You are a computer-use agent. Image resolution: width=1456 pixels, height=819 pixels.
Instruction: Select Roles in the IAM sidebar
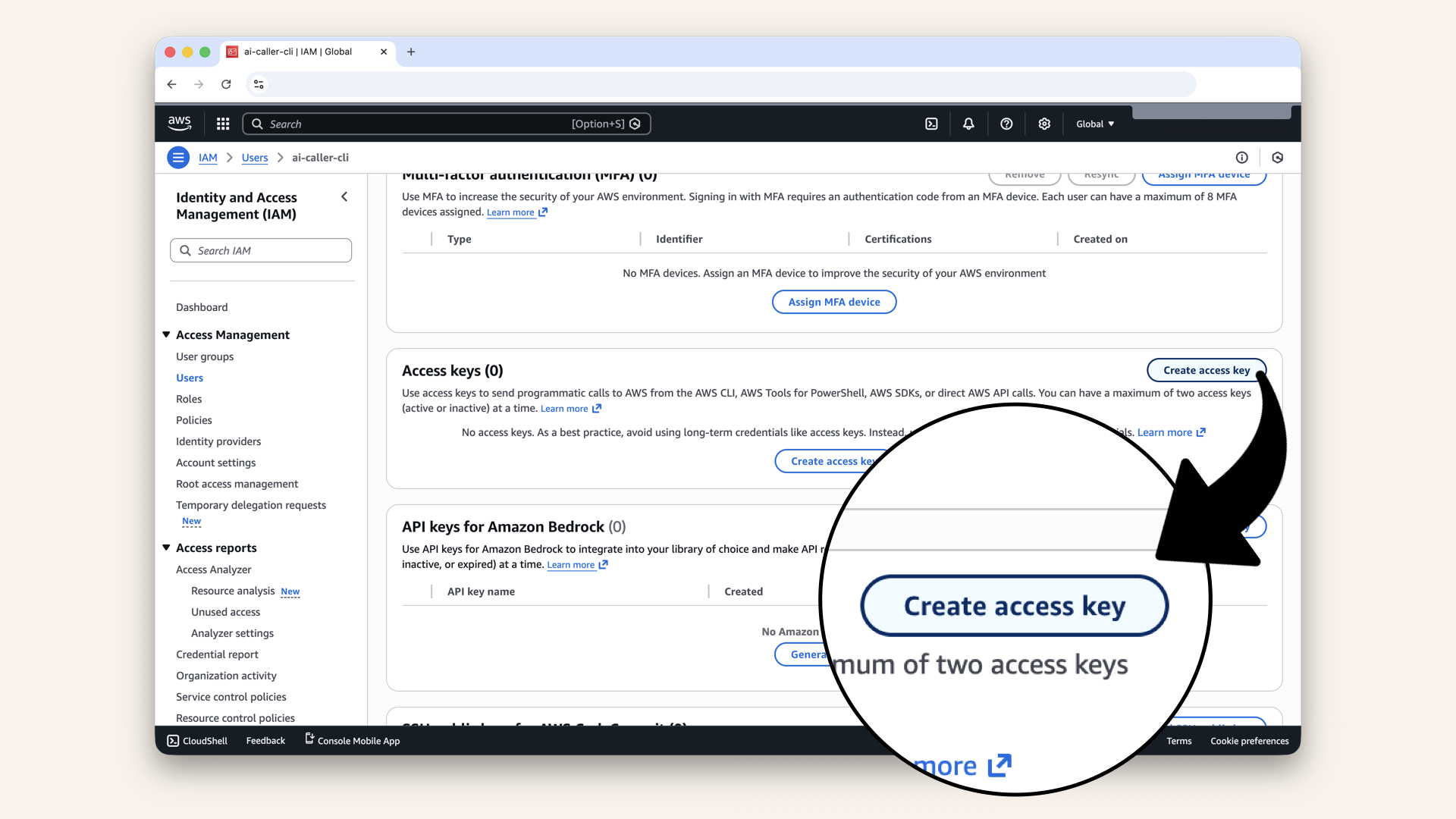point(188,399)
